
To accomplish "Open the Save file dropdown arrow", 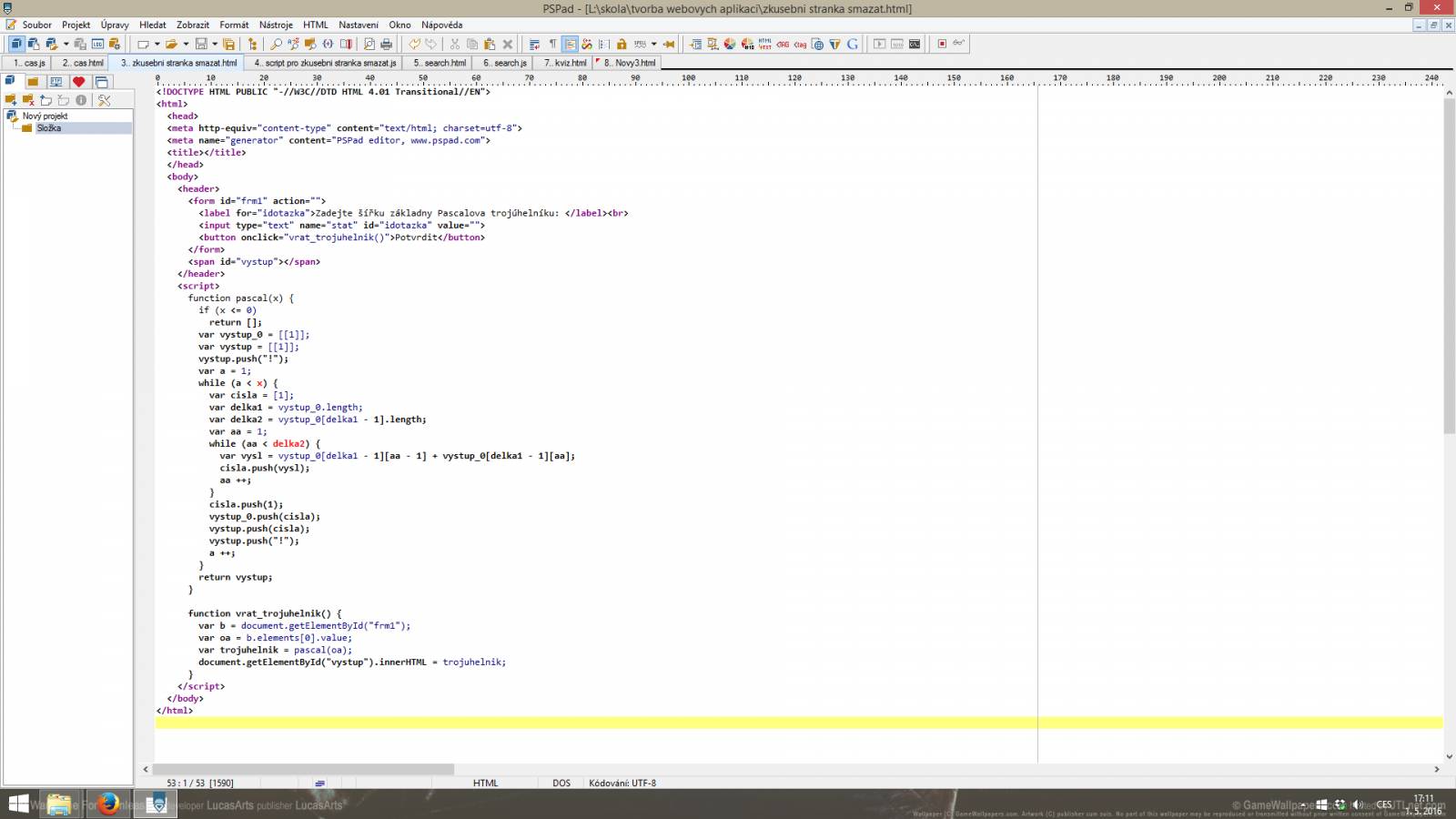I will tap(215, 44).
